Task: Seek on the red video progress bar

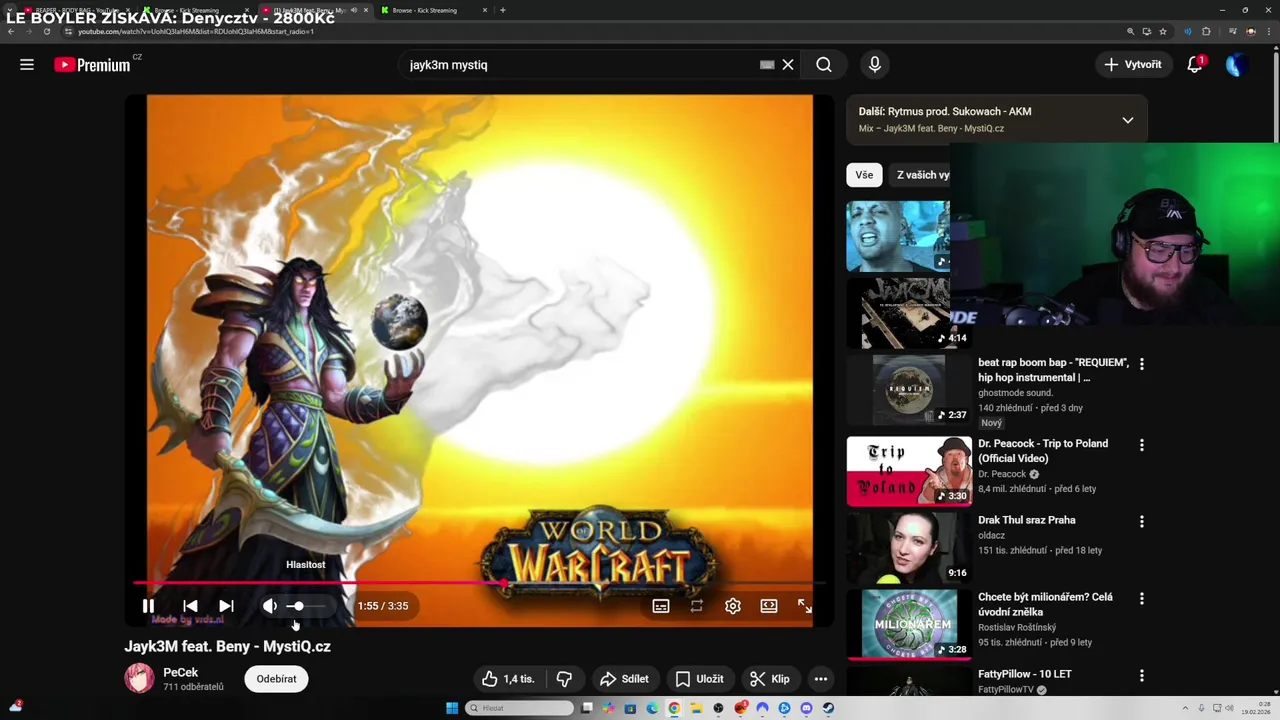Action: pyautogui.click(x=480, y=582)
